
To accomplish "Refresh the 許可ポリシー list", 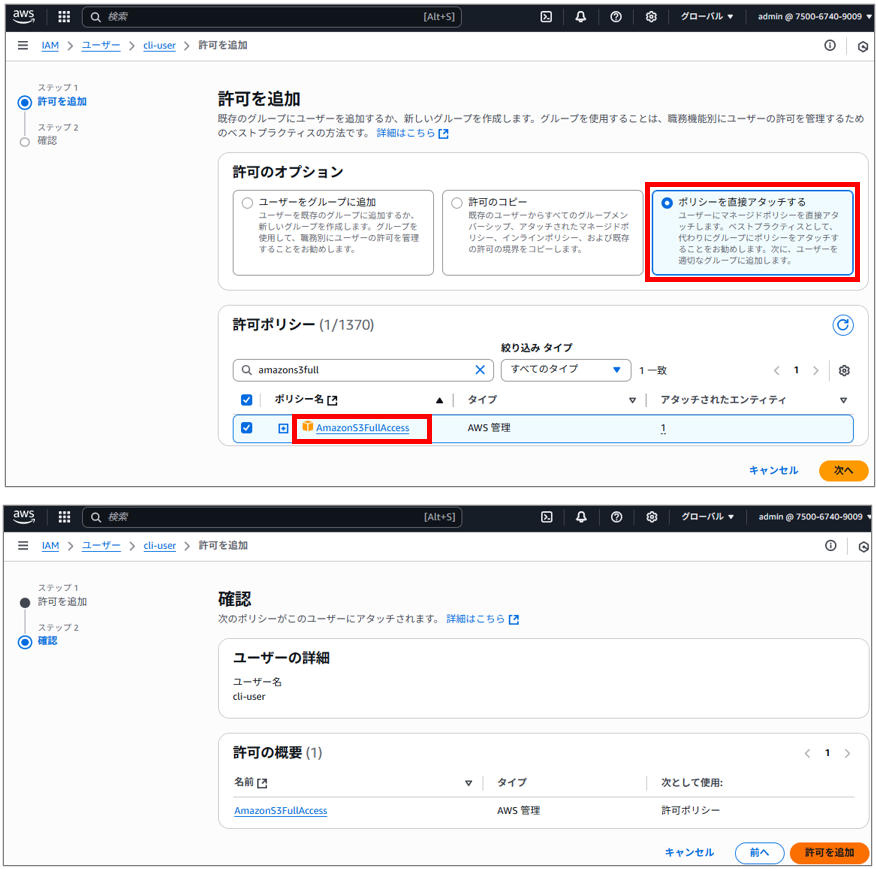I will [842, 325].
